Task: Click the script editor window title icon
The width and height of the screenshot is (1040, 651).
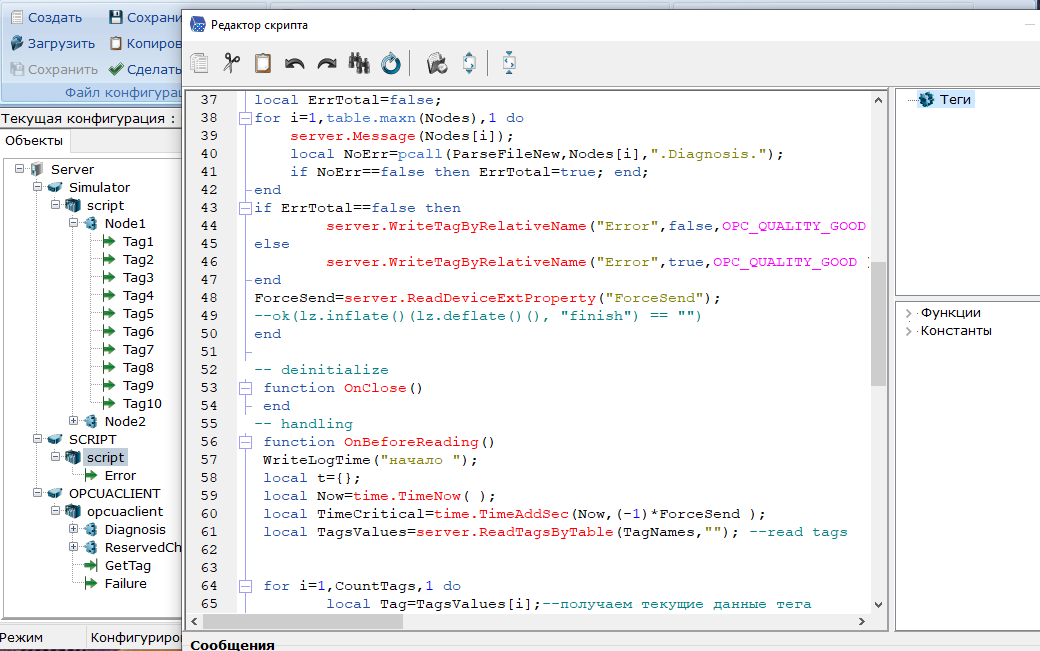Action: pos(198,25)
